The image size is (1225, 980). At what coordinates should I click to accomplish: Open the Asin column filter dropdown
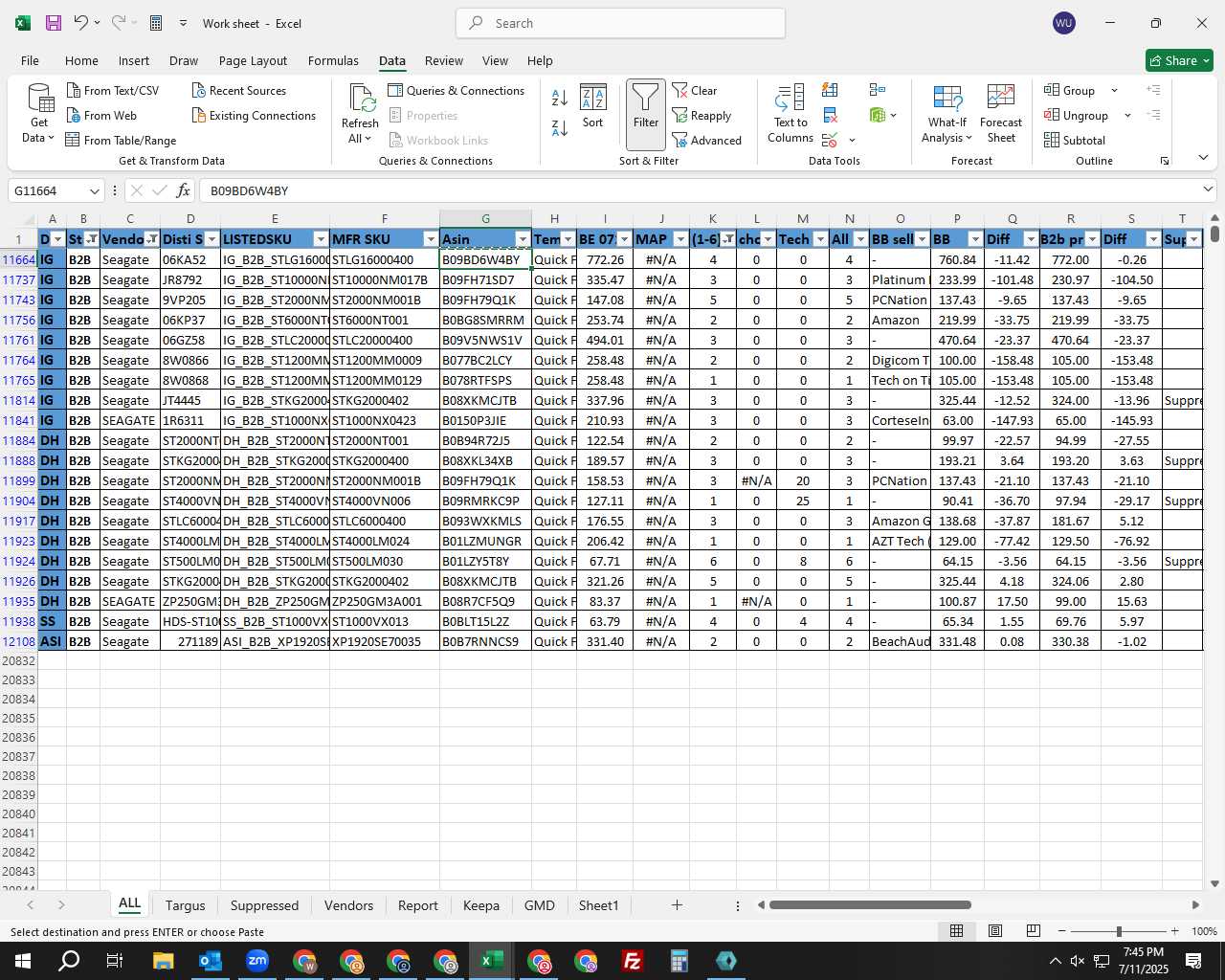tap(523, 239)
